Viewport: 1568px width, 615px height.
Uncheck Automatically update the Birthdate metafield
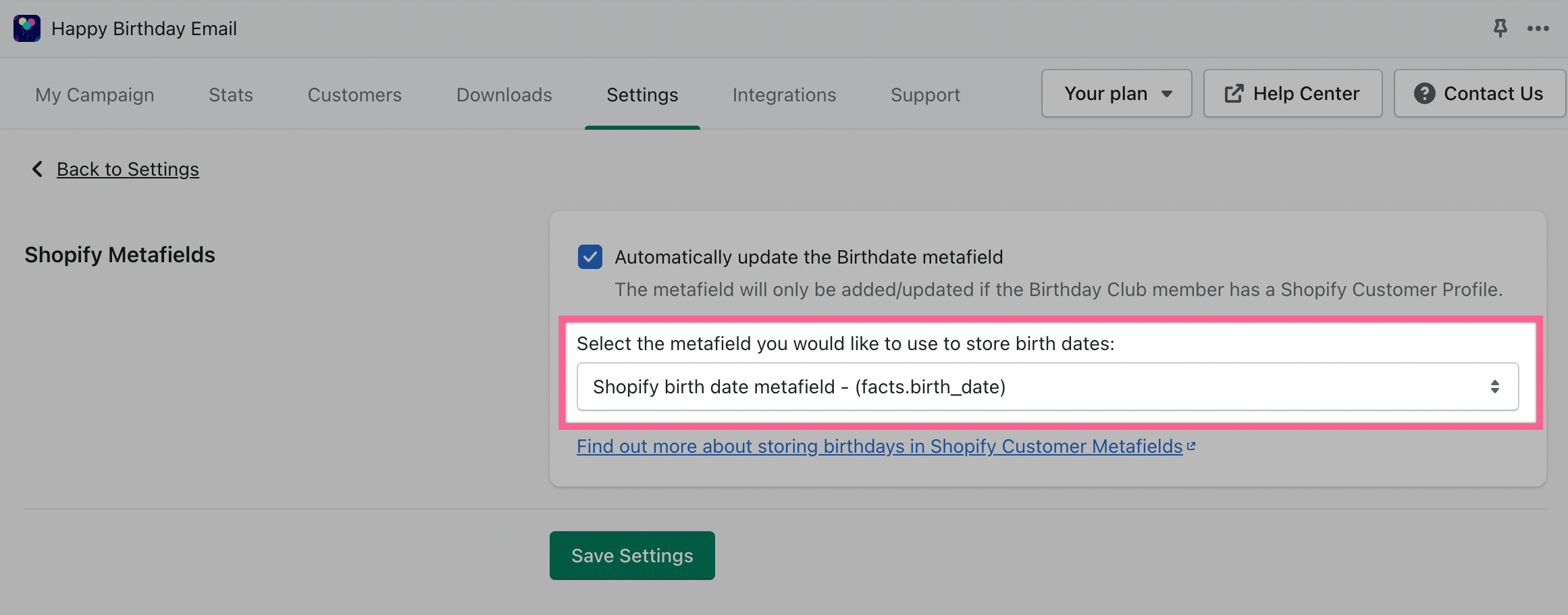590,257
